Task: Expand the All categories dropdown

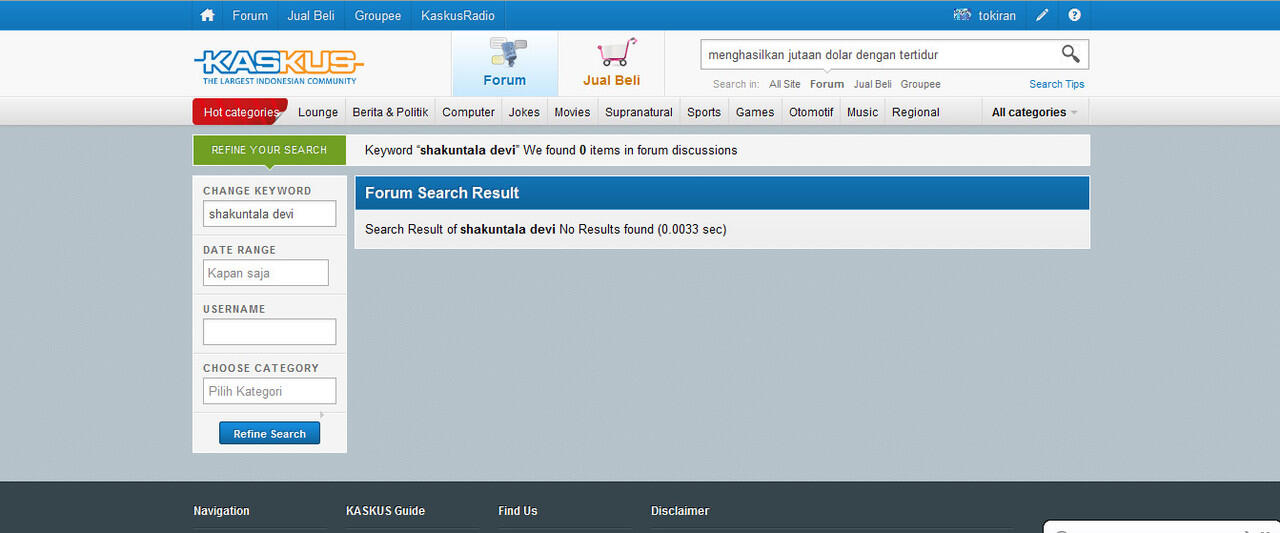Action: click(x=1035, y=112)
